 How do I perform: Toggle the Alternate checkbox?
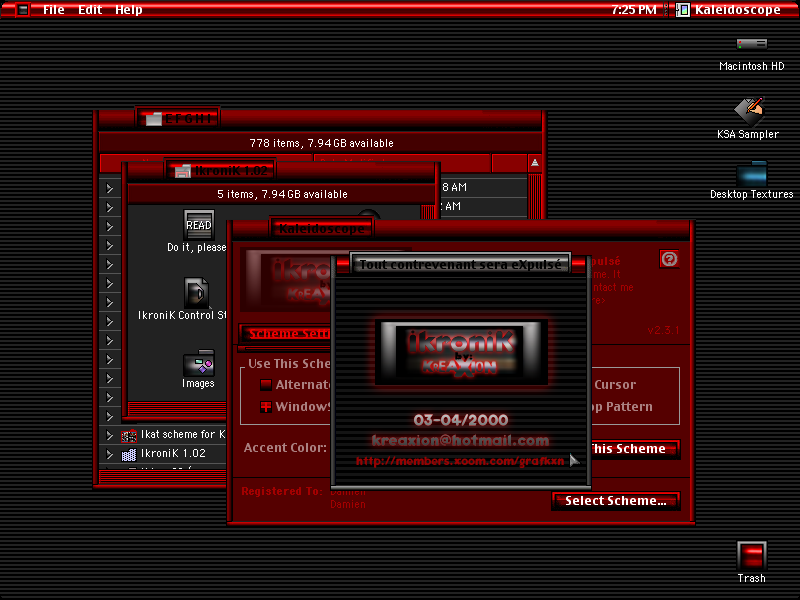(266, 385)
